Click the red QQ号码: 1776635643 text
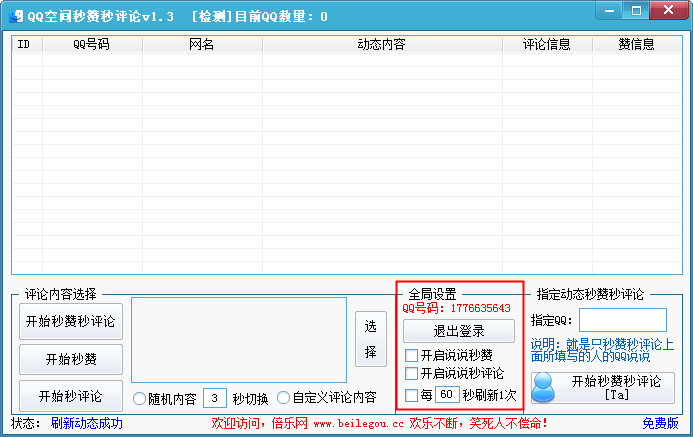Screen dimensions: 693x437 [457, 308]
